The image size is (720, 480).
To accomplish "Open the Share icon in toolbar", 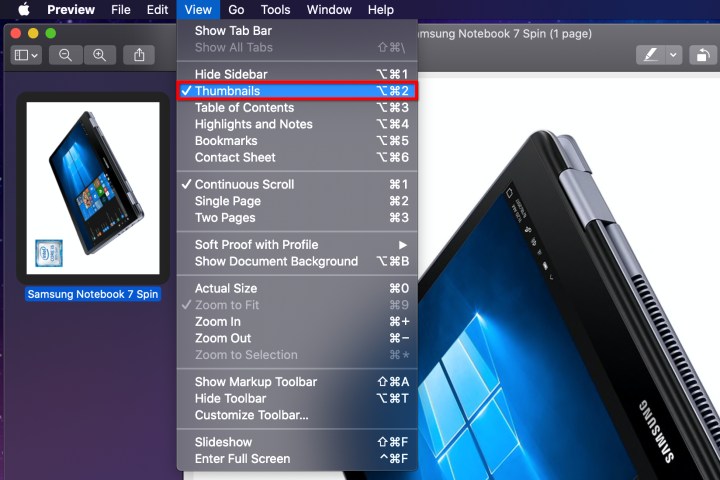I will click(139, 55).
